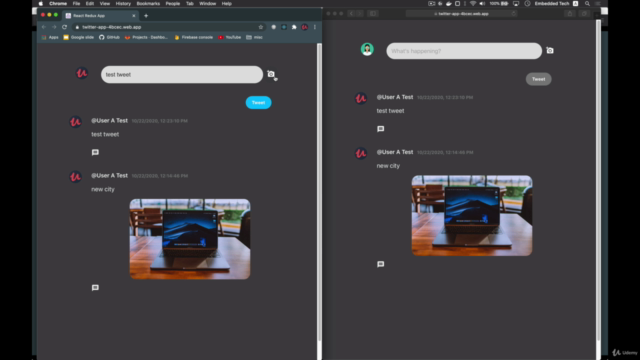Click the volume icon in menu bar
The width and height of the screenshot is (640, 360).
tap(482, 4)
